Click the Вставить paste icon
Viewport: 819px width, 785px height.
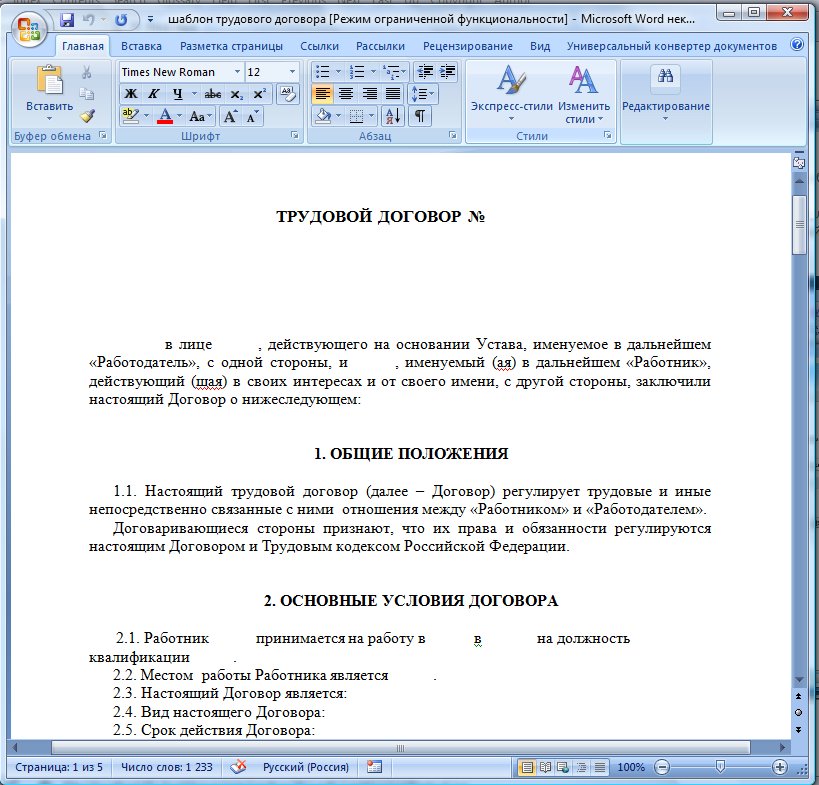coord(50,80)
